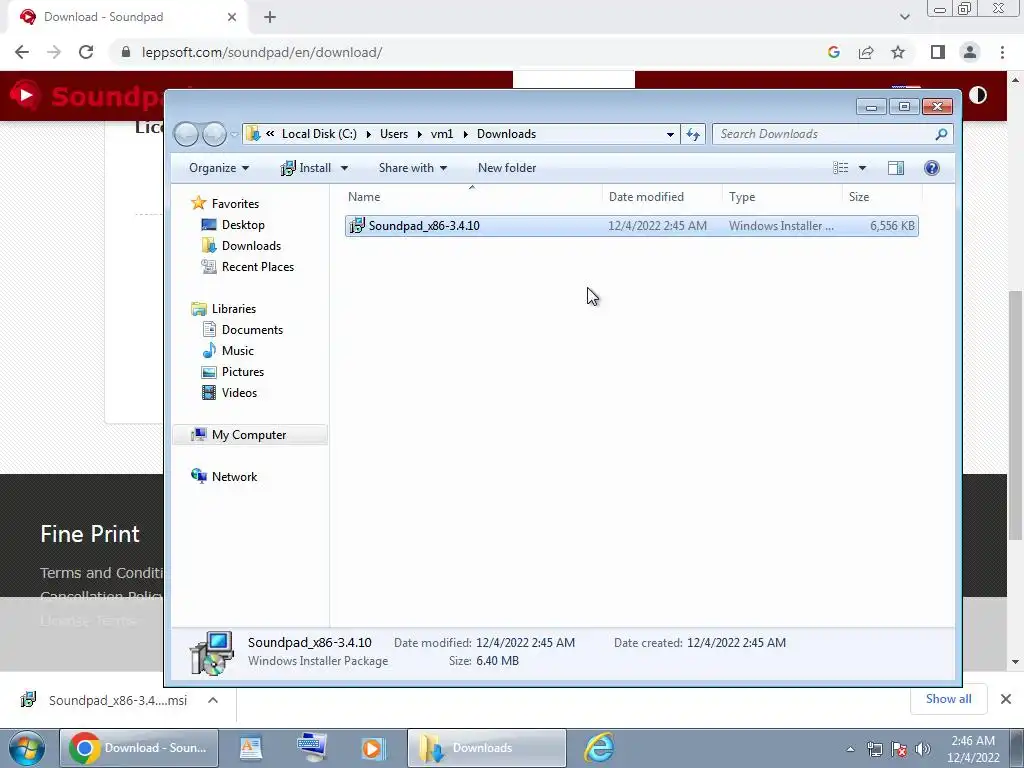Image resolution: width=1024 pixels, height=768 pixels.
Task: Open Recent Places in sidebar
Action: [x=248, y=266]
